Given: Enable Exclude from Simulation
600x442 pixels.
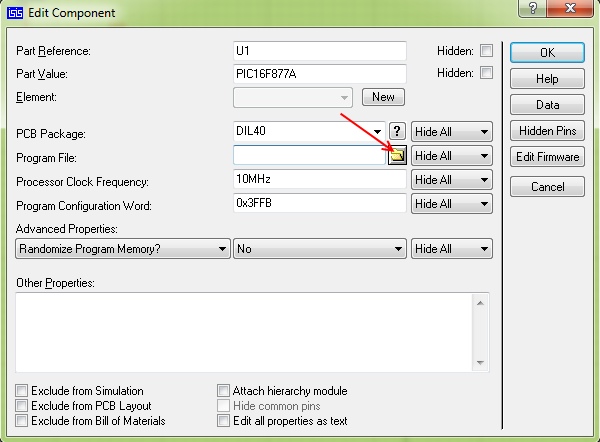Looking at the screenshot, I should [x=23, y=391].
